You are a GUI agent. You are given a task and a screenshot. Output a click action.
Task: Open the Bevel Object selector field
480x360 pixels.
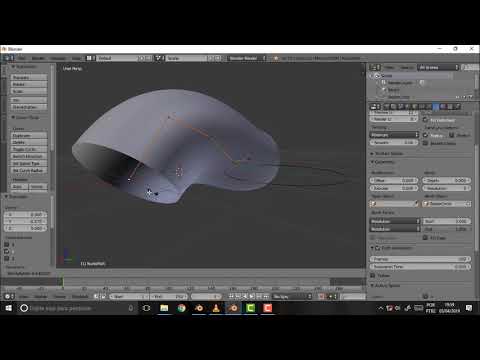(447, 204)
